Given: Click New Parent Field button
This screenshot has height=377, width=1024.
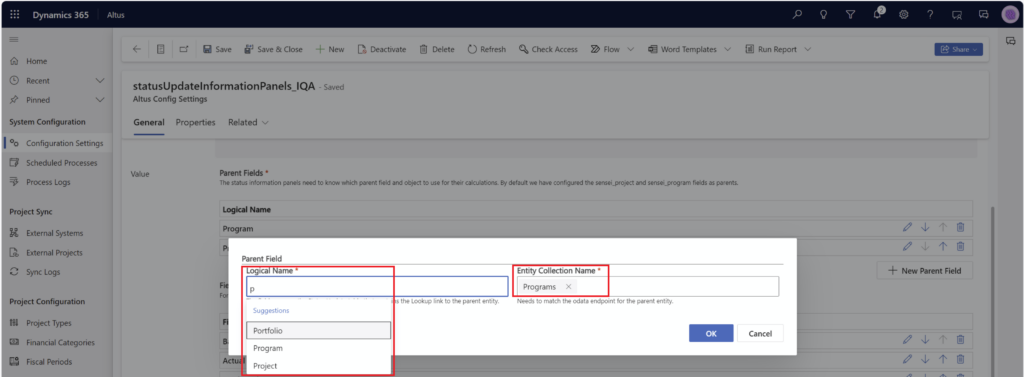Looking at the screenshot, I should pos(924,270).
